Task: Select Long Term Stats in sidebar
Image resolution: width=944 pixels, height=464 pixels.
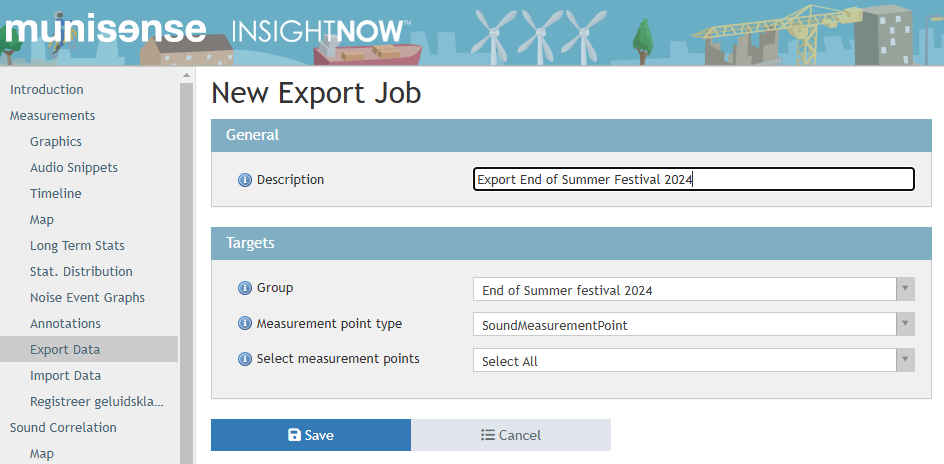Action: click(77, 246)
